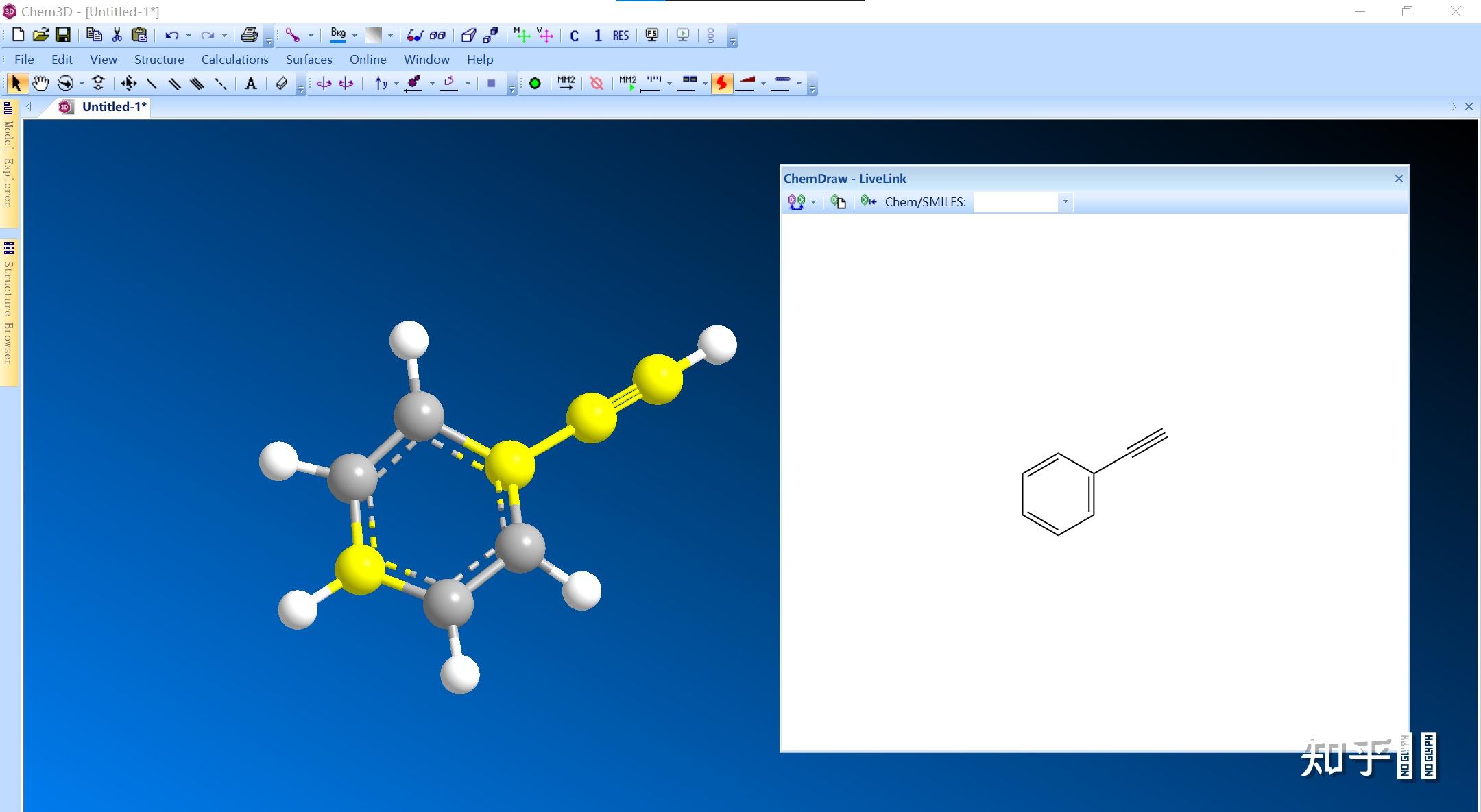Image resolution: width=1481 pixels, height=812 pixels.
Task: Click the text building tool
Action: pos(251,84)
